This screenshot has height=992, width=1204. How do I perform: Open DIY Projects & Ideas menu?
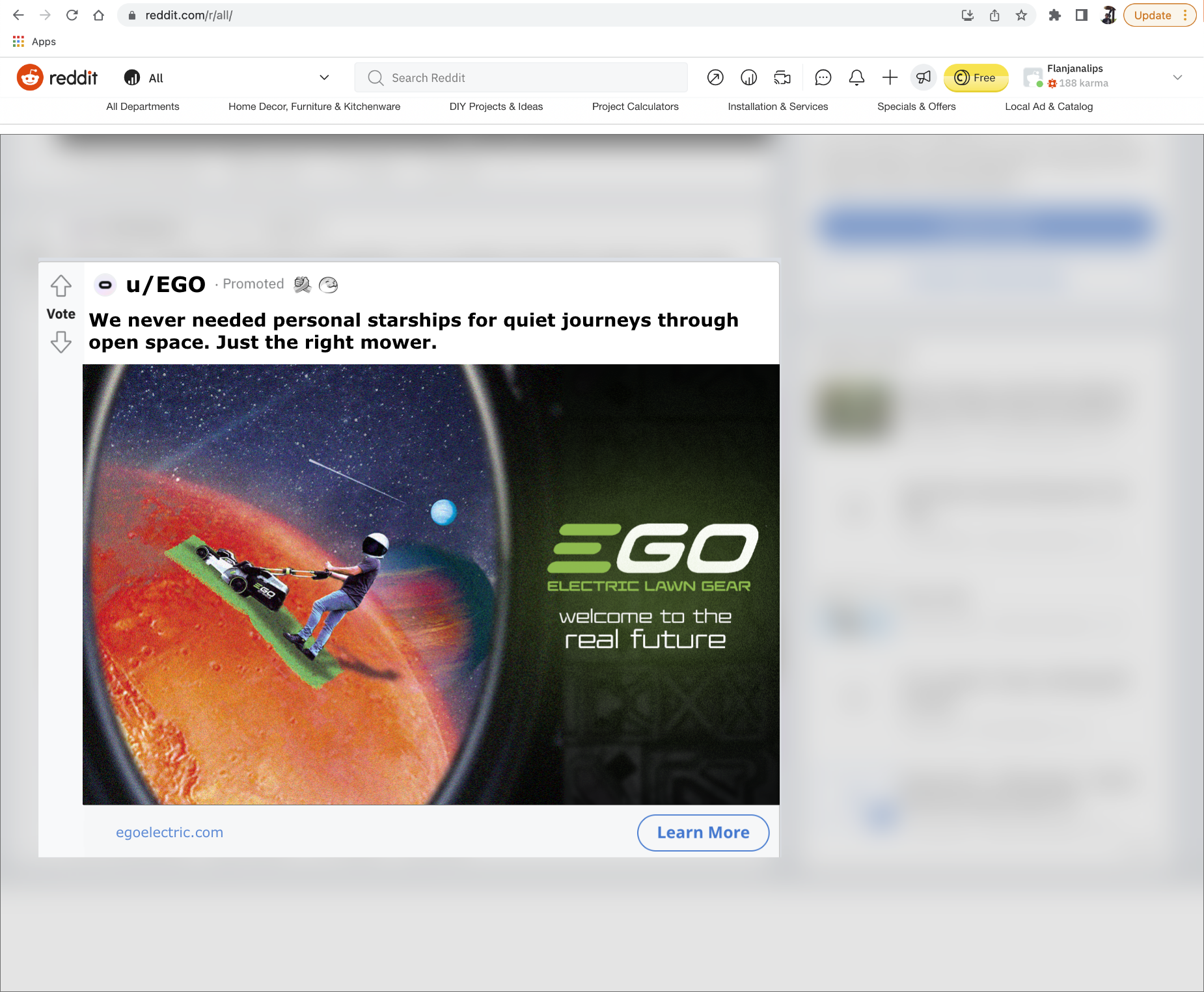tap(496, 107)
